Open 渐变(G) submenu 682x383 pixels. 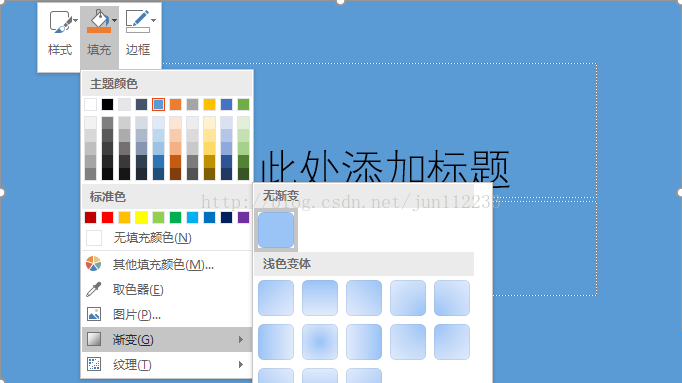[167, 340]
